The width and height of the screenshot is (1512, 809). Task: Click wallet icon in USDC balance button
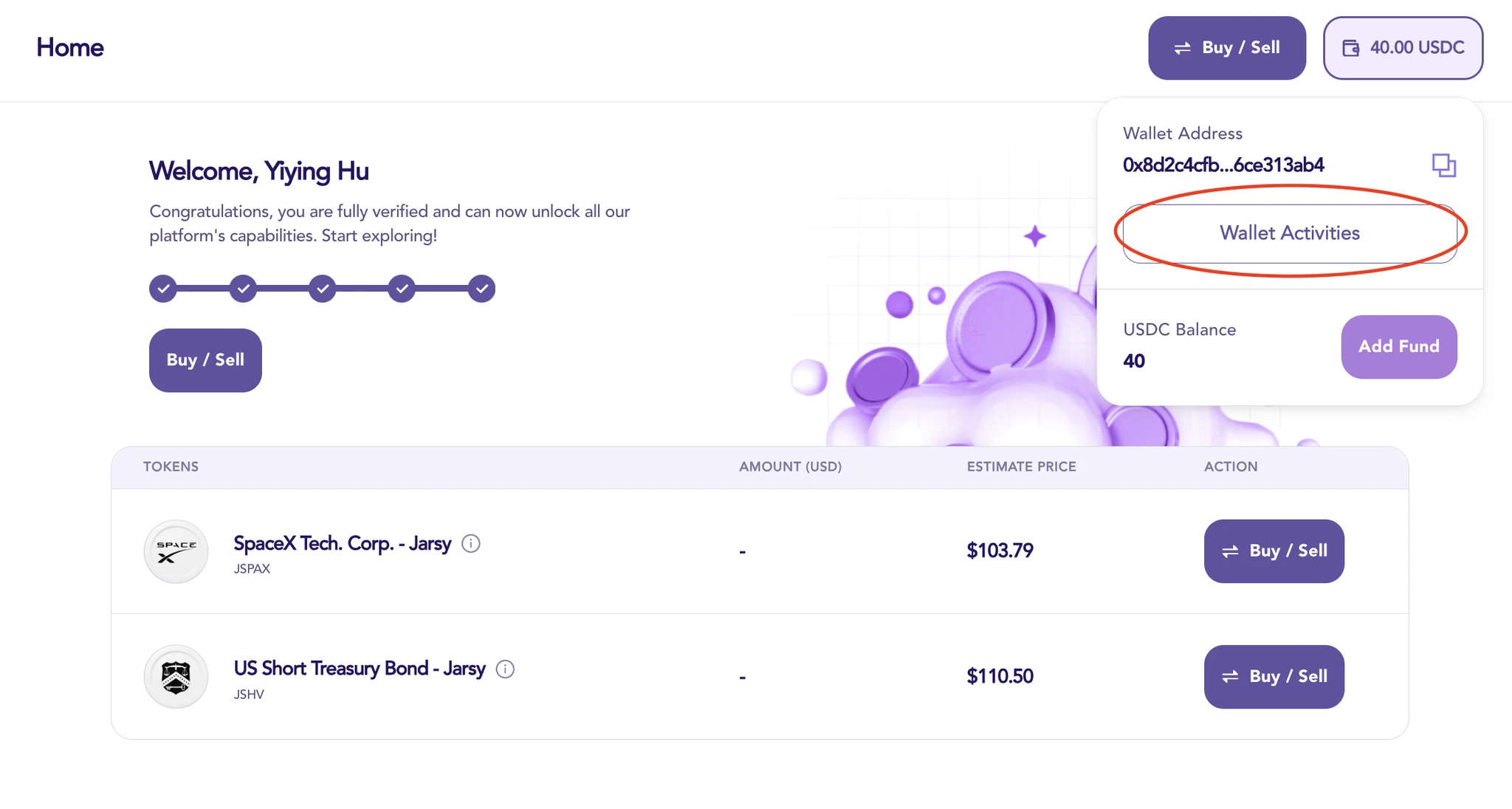pyautogui.click(x=1350, y=48)
